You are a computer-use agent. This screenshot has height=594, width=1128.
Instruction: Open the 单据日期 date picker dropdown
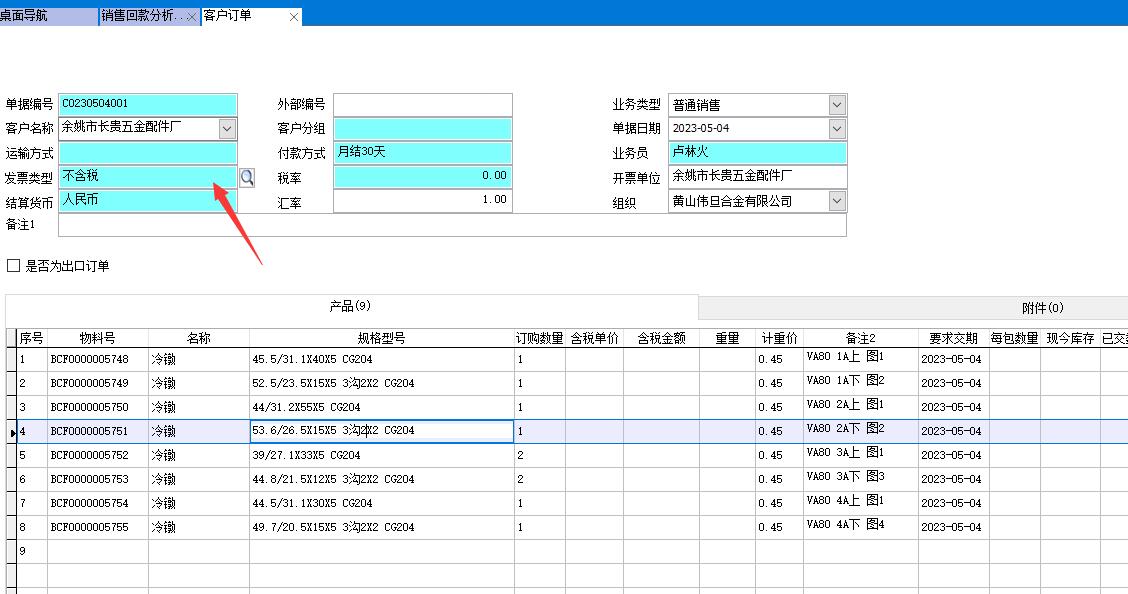point(836,129)
